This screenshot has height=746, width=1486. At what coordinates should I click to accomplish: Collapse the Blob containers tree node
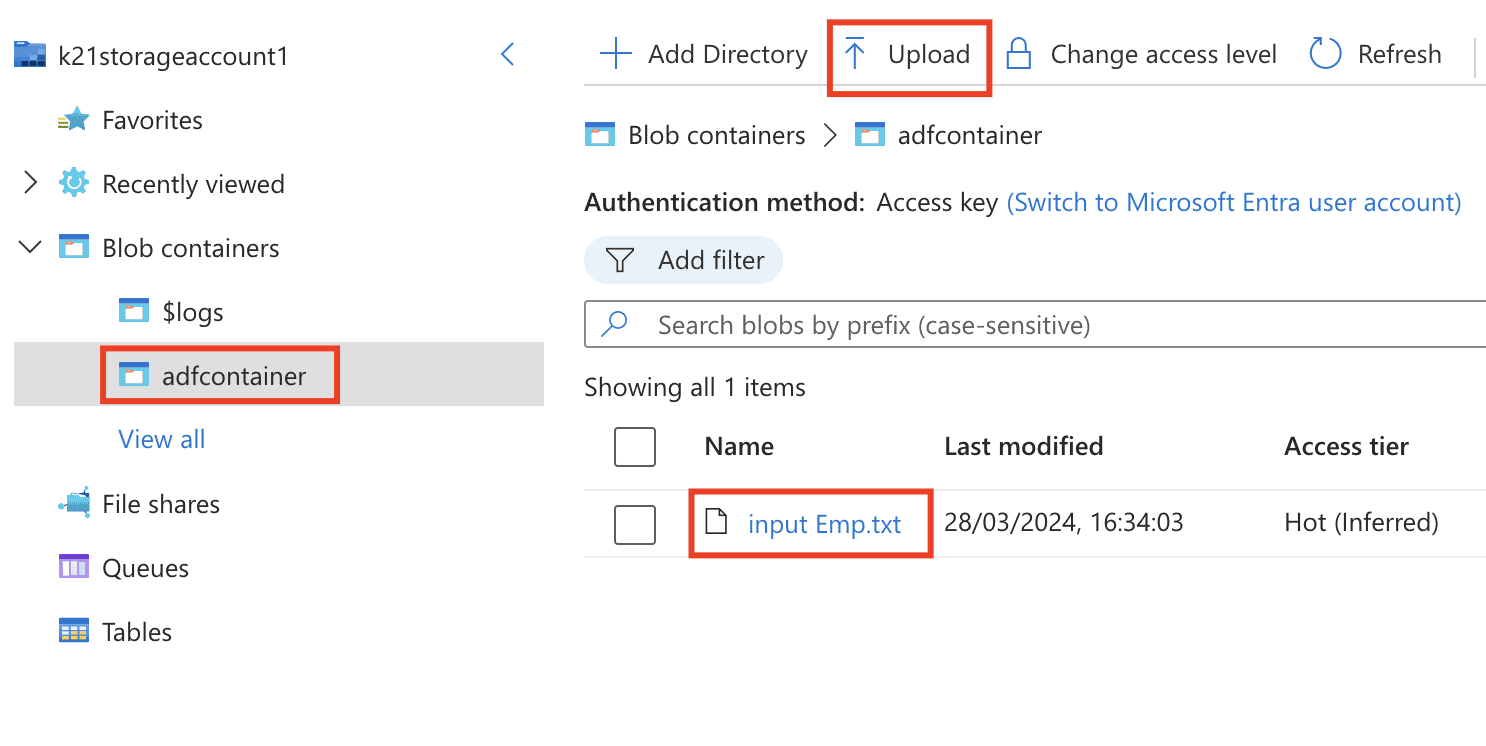[x=30, y=248]
